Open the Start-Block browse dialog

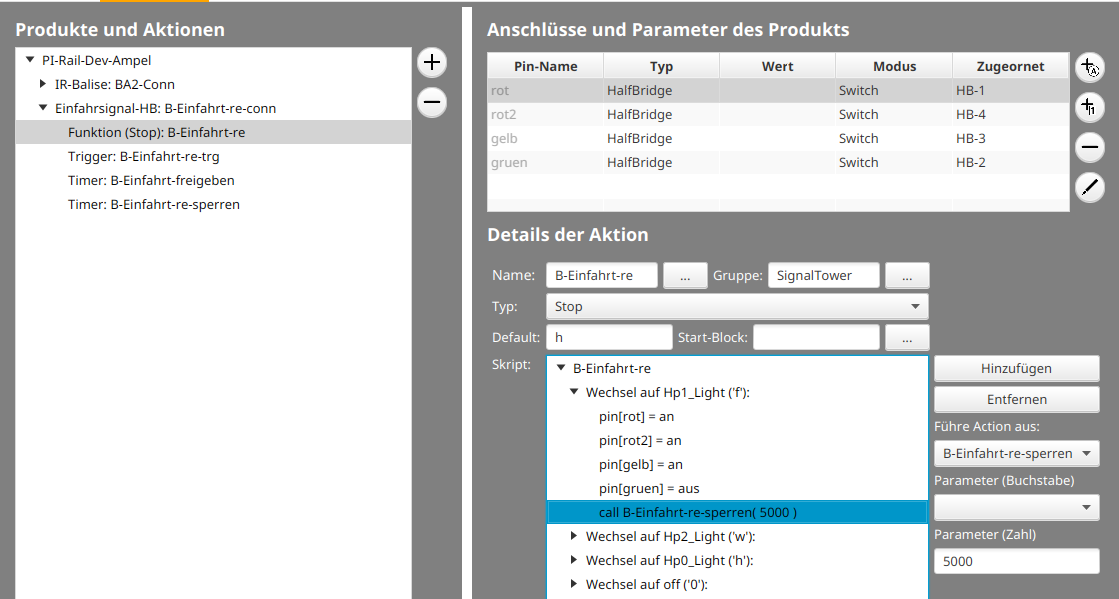coord(906,337)
